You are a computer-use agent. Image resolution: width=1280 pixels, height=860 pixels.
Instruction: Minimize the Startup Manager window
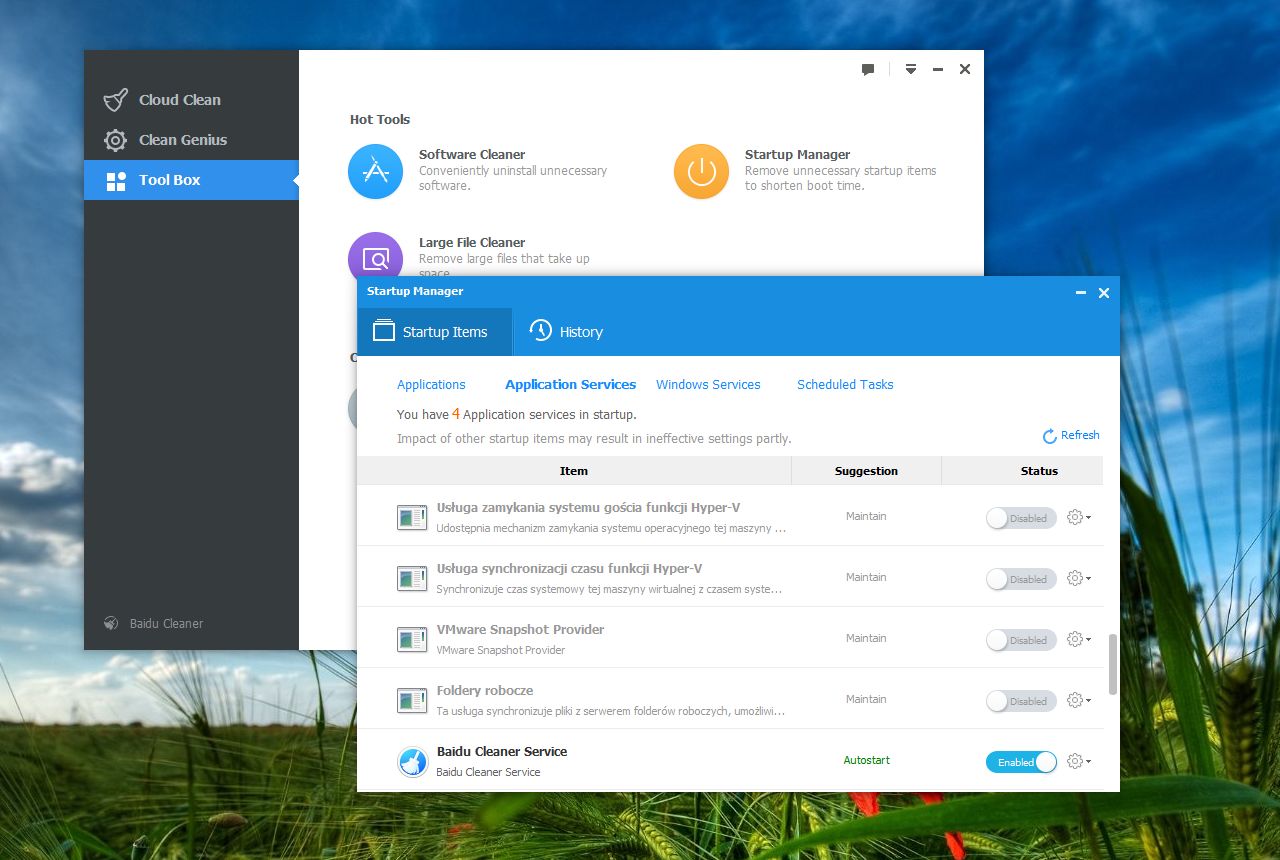(x=1081, y=293)
